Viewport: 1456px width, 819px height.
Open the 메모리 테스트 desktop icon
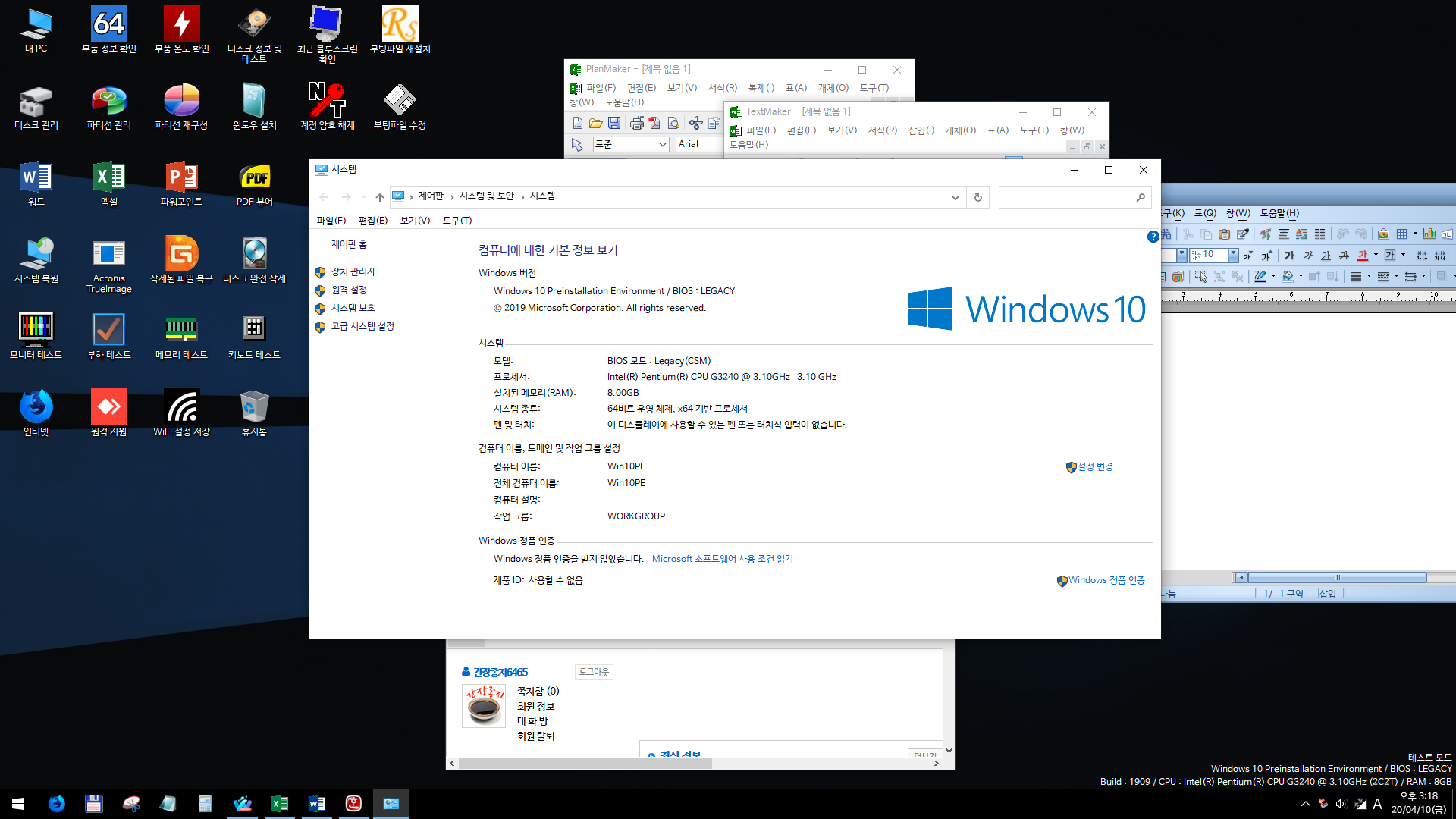coord(181,337)
